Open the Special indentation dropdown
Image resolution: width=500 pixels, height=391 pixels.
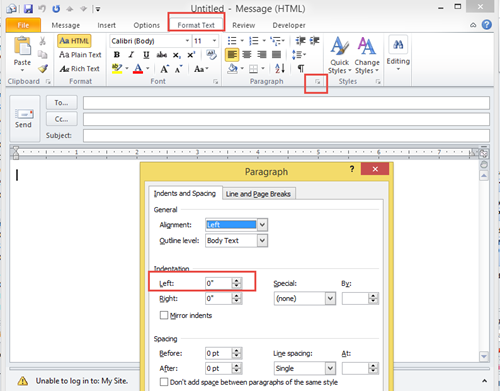[330, 298]
